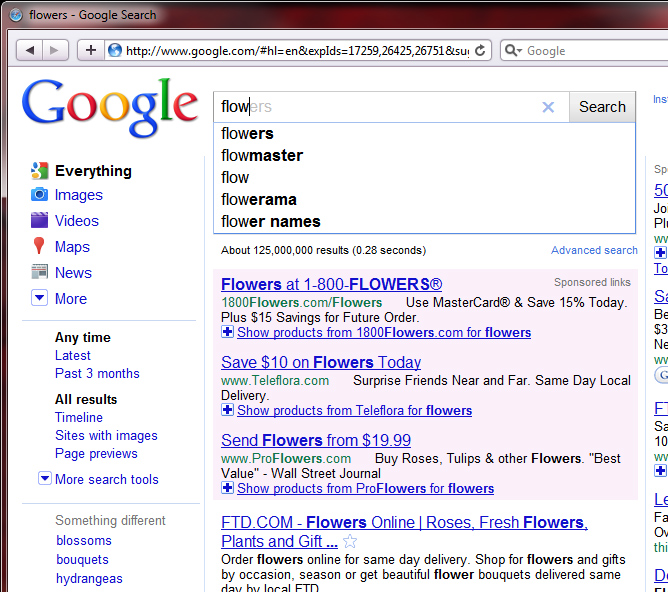
Task: Click the Everything colored icon
Action: (x=39, y=171)
